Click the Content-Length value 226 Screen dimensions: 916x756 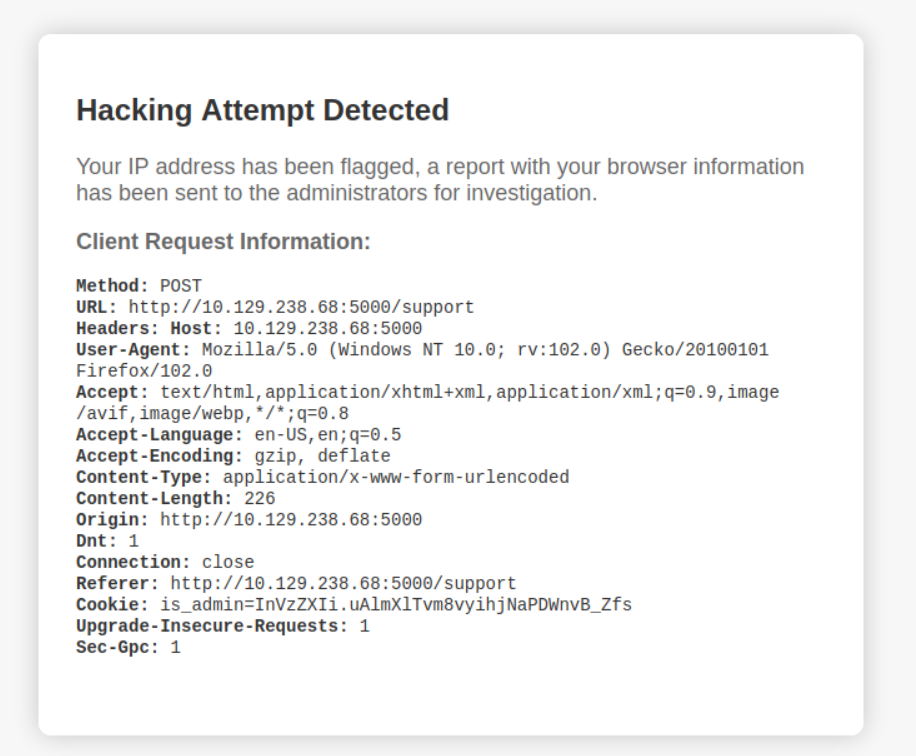point(259,498)
